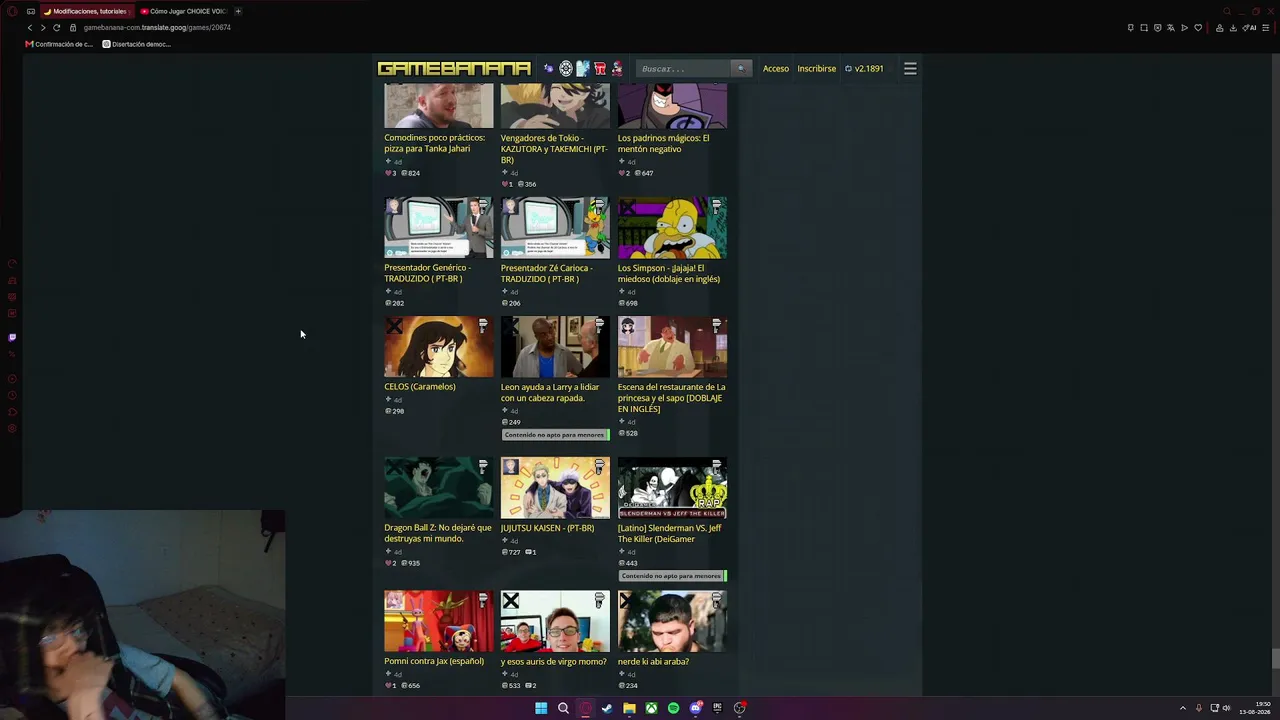Open Presentador Genérico TRADUZIDO link
1280x720 pixels.
(x=427, y=273)
